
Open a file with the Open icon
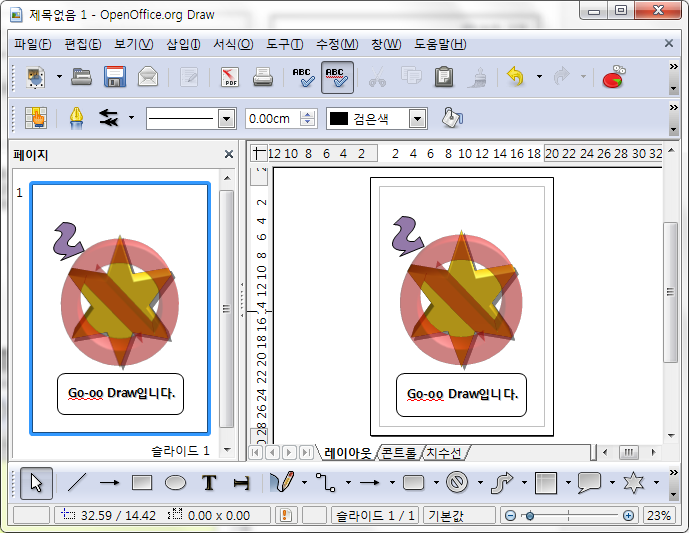click(81, 77)
